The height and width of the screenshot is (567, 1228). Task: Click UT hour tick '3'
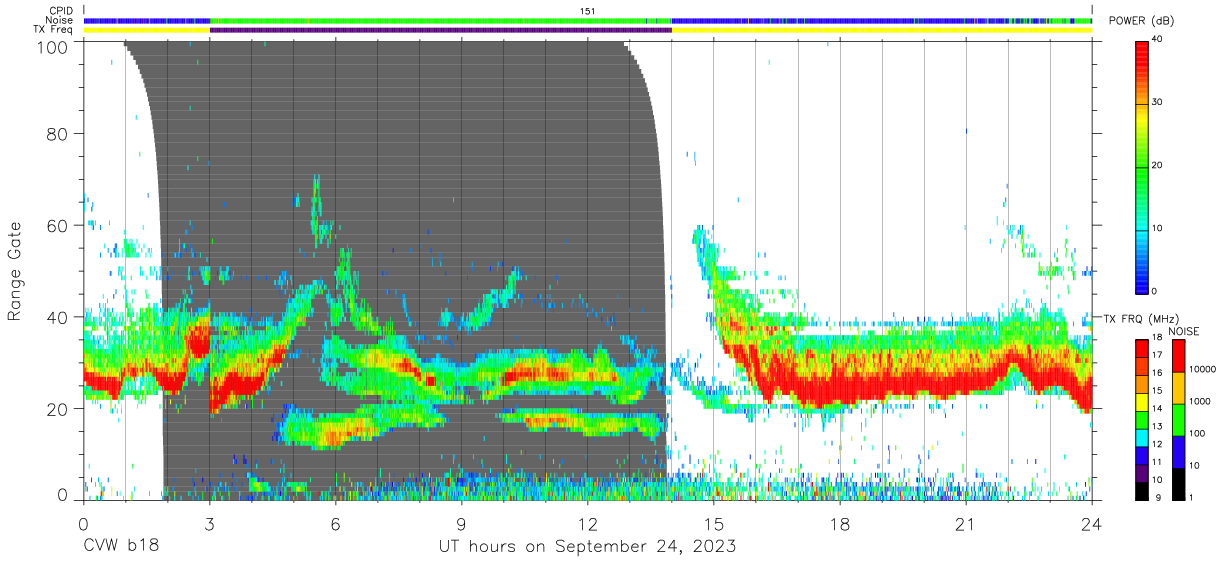(x=209, y=524)
